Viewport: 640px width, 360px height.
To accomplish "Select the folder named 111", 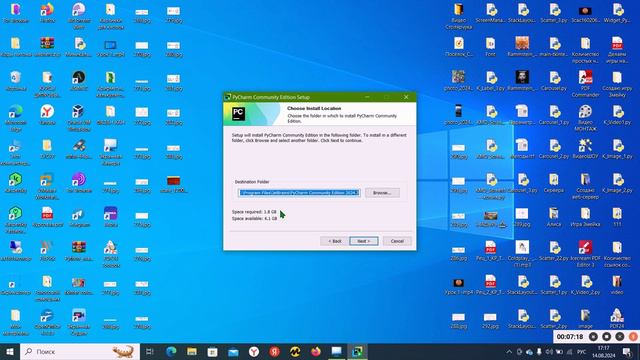I will 617,217.
